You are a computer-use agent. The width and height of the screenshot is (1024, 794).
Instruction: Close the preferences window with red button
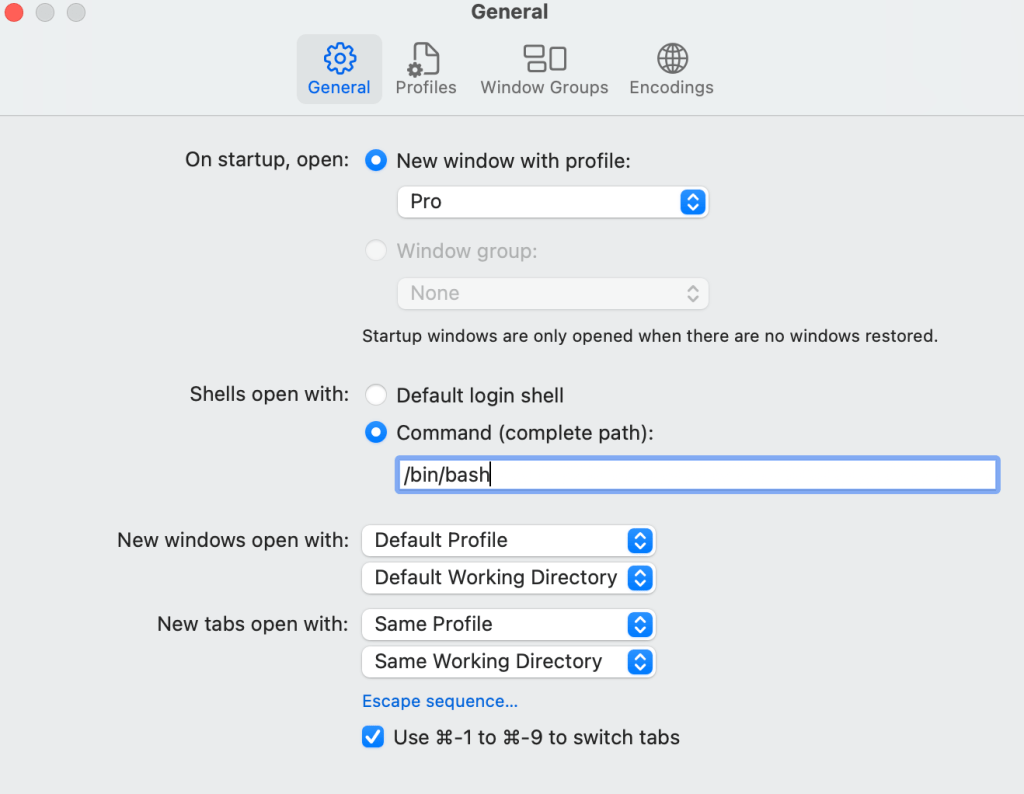click(x=15, y=13)
